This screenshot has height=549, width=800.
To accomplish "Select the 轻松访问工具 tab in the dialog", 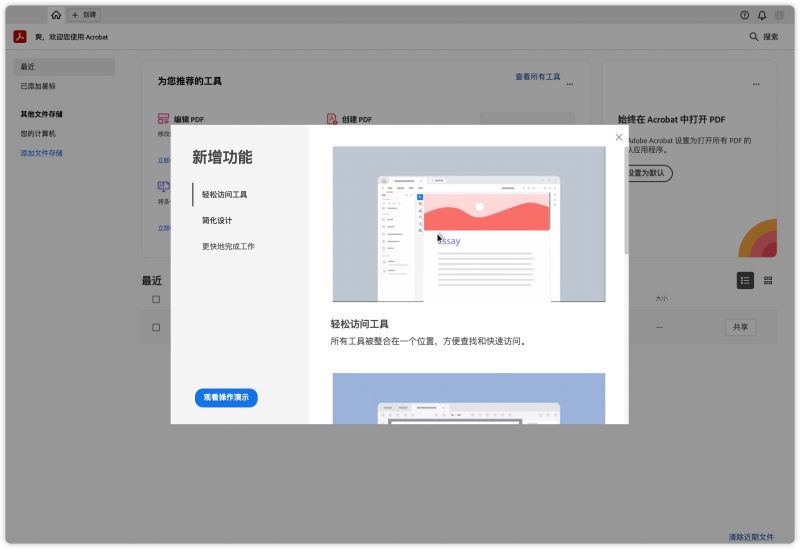I will [x=224, y=194].
